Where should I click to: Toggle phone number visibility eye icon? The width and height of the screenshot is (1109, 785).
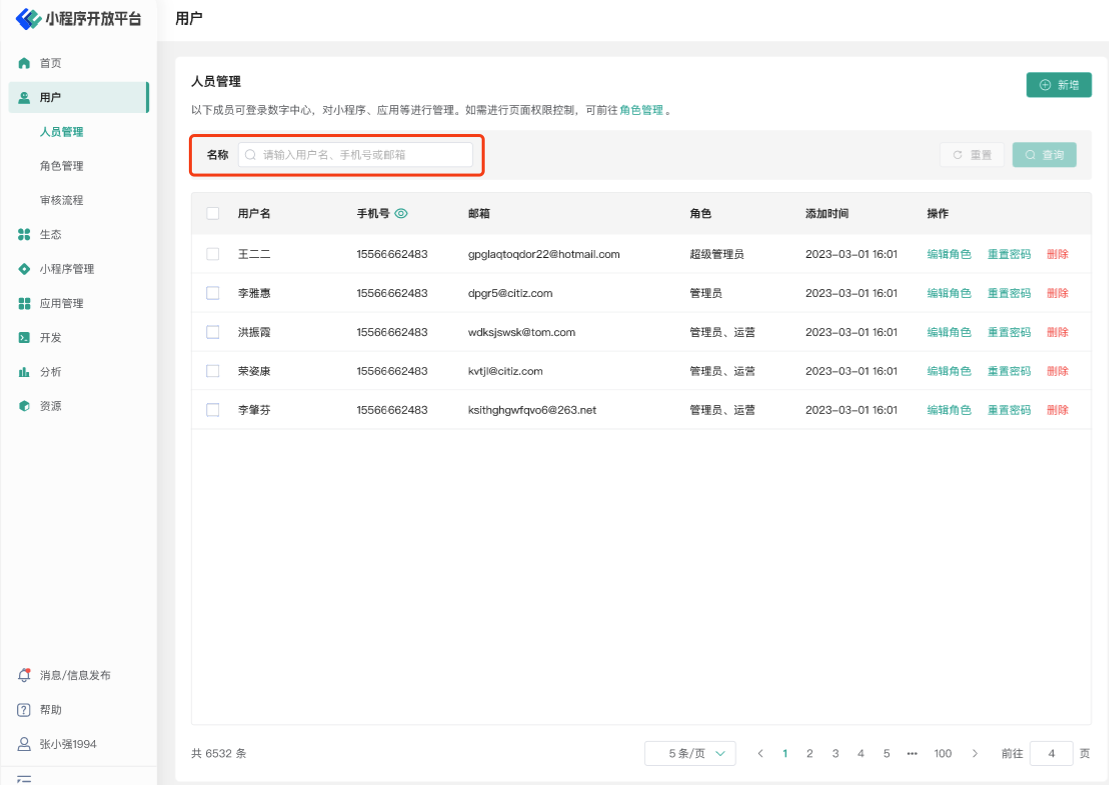pyautogui.click(x=402, y=213)
